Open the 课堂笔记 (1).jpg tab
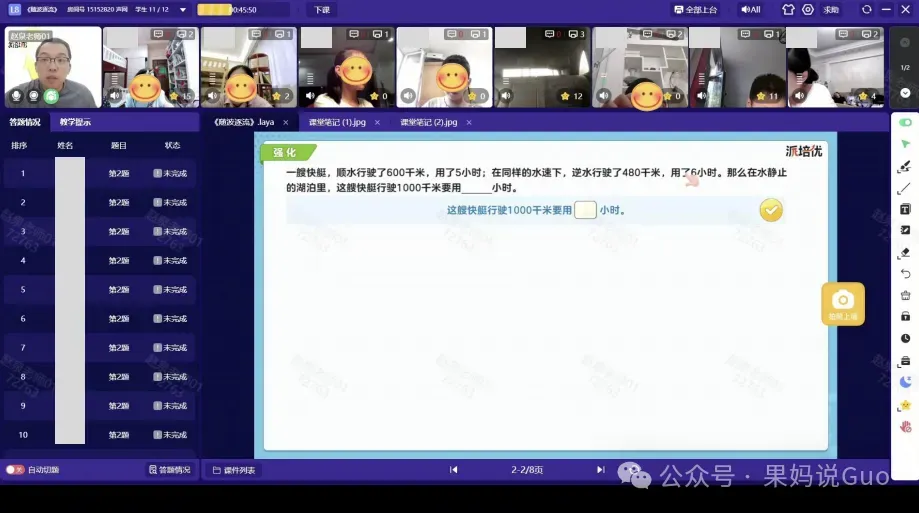 pos(337,122)
